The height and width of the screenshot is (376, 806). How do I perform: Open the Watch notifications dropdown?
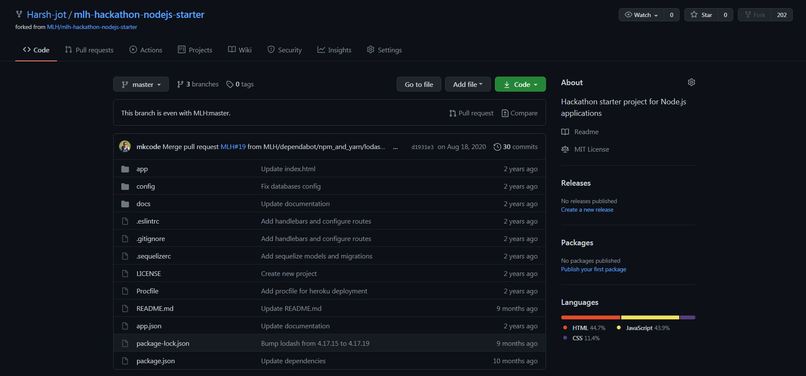click(x=642, y=15)
